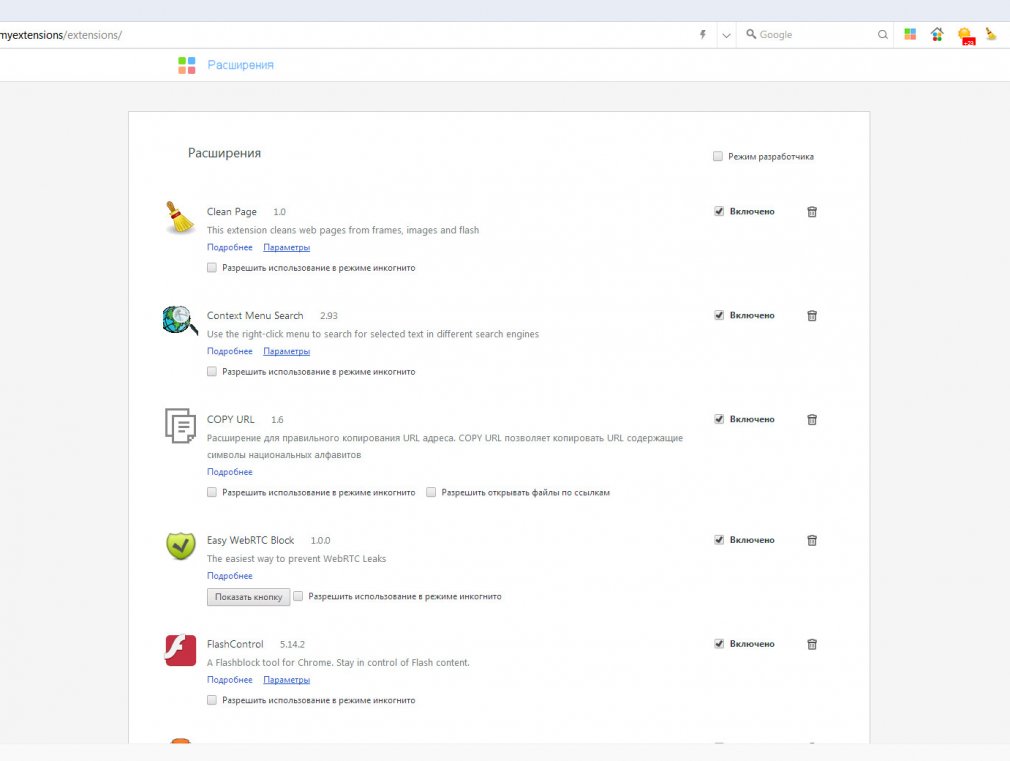Click Context Menu Search version 2.93

pyautogui.click(x=329, y=316)
